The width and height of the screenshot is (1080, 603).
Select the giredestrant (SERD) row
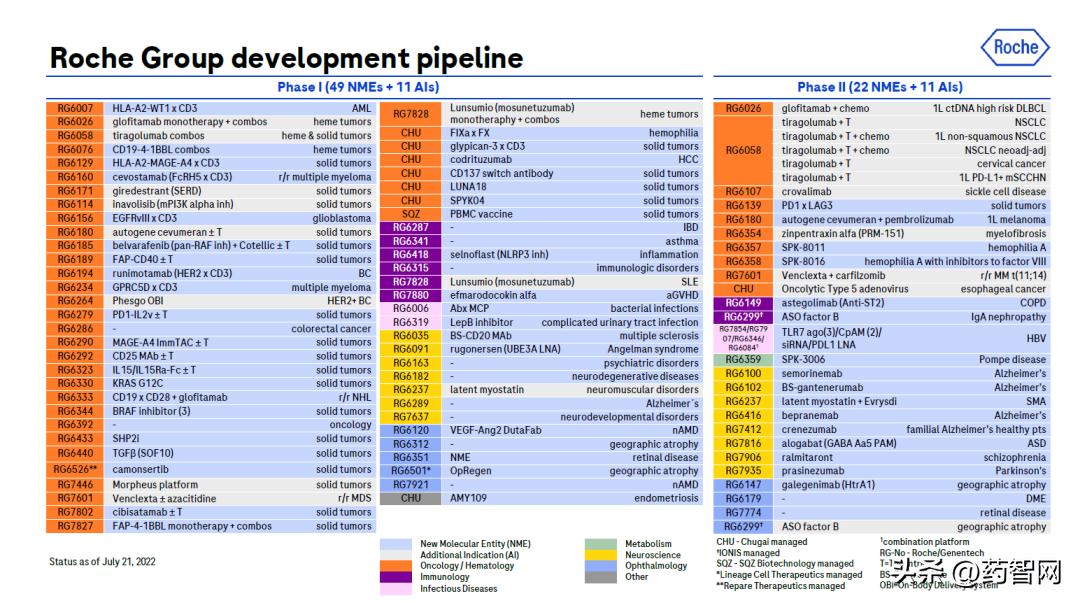(240, 191)
